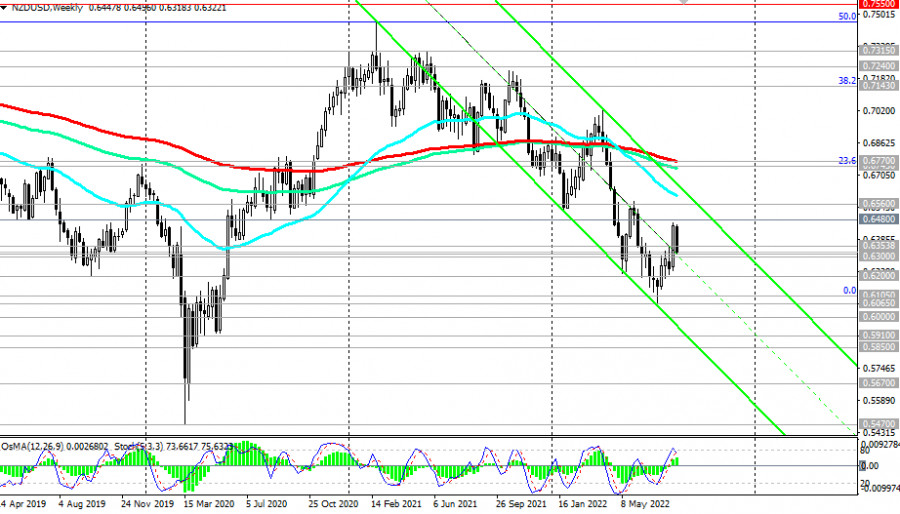Viewport: 900px width, 514px height.
Task: Click the 0.55890 axis price value
Action: 879,400
